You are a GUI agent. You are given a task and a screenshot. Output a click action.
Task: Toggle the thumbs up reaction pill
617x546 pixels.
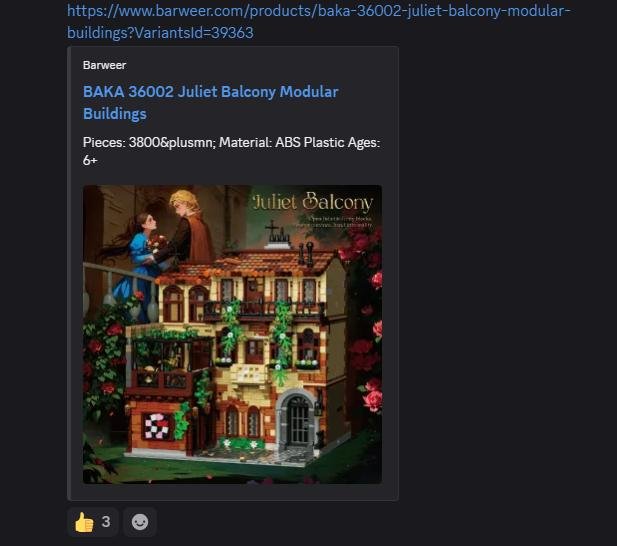click(x=92, y=522)
